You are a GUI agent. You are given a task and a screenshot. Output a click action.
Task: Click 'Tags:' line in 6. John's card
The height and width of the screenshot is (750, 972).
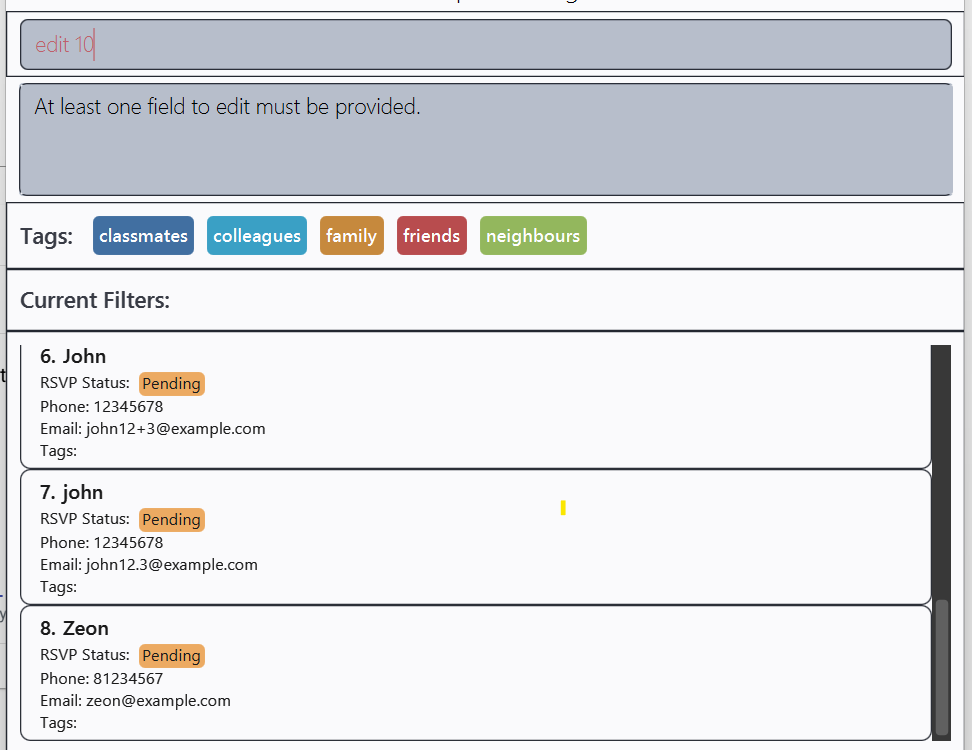click(x=58, y=451)
